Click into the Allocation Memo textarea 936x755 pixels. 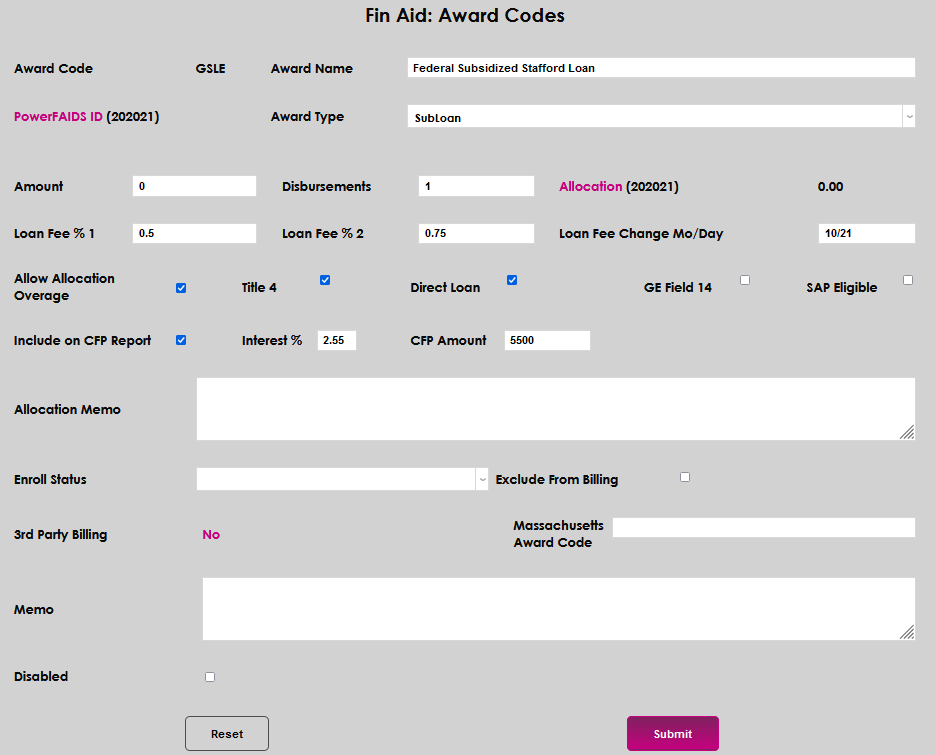[x=555, y=409]
